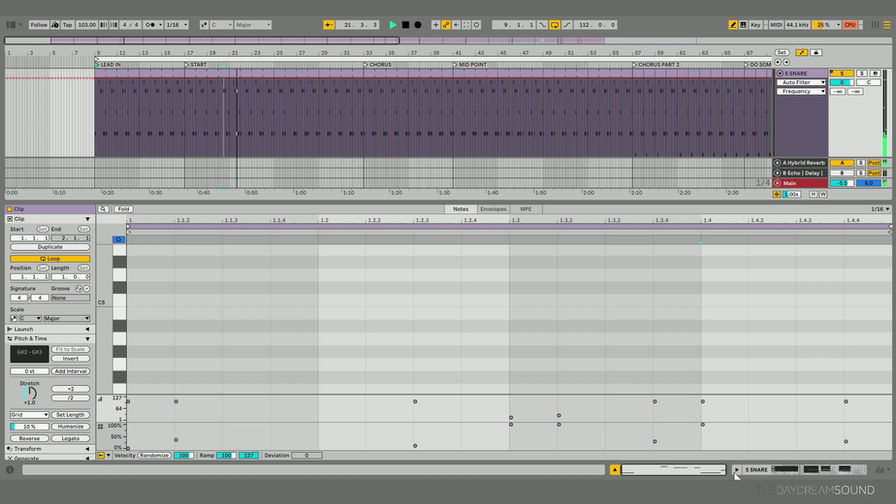Toggle the MIDI arrangement overdub plus icon
The image size is (896, 504).
[435, 25]
